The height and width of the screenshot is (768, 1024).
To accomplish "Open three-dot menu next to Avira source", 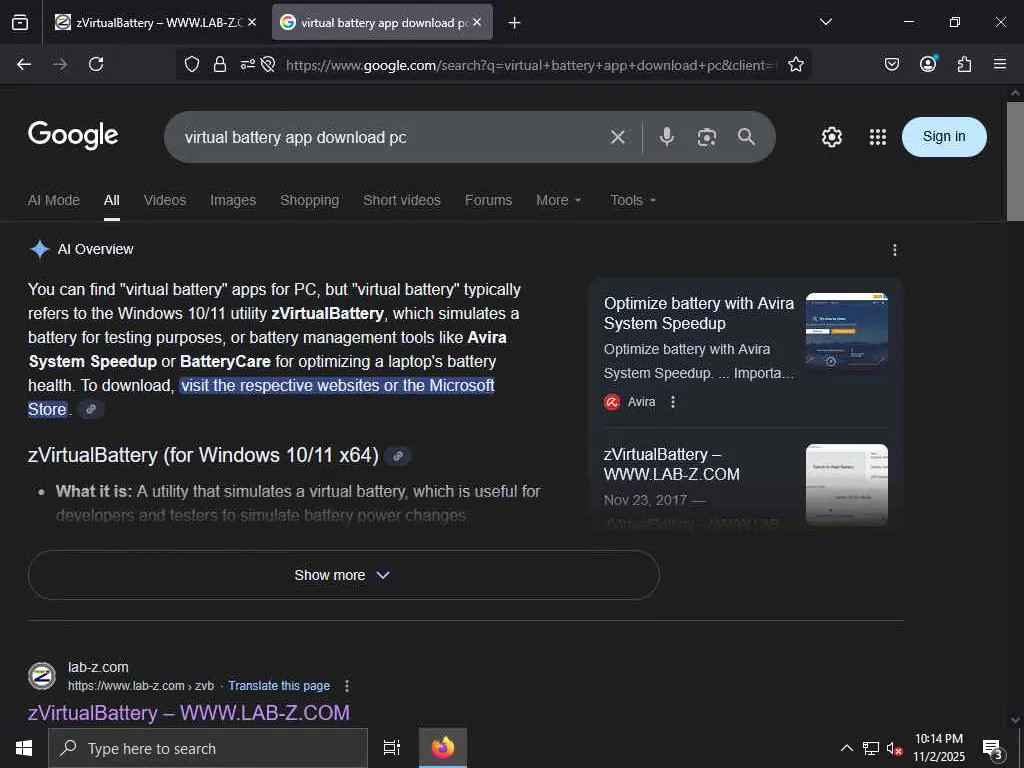I will pyautogui.click(x=673, y=402).
